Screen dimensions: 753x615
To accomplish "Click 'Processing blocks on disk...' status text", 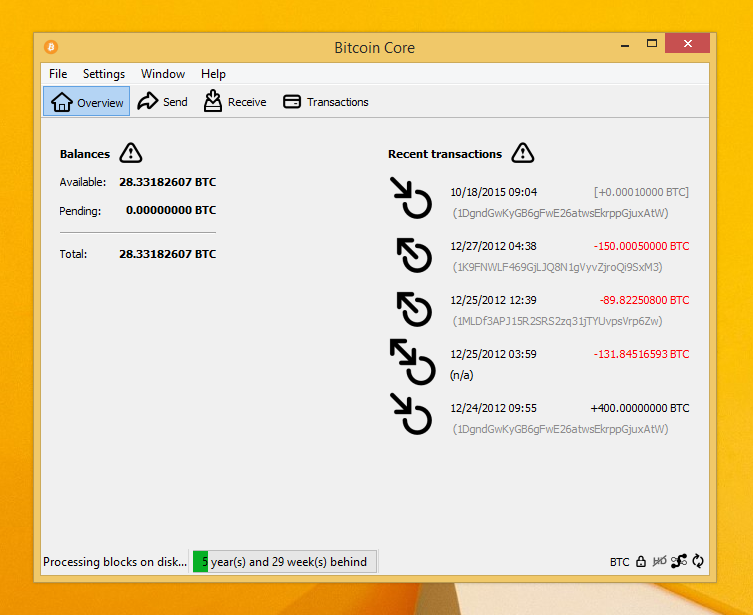I will tap(115, 562).
